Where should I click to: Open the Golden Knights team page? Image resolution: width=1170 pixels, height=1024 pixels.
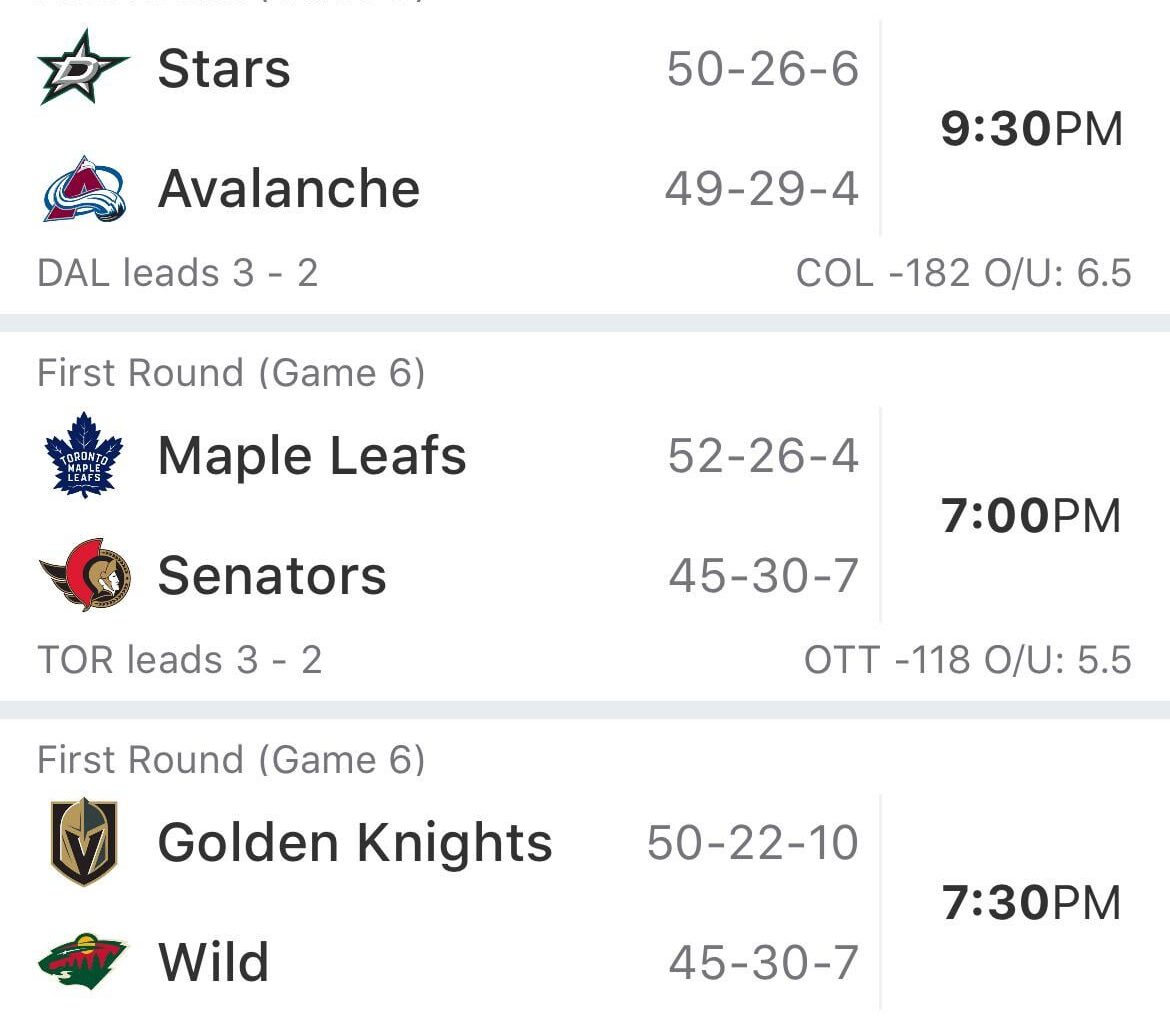pyautogui.click(x=354, y=842)
